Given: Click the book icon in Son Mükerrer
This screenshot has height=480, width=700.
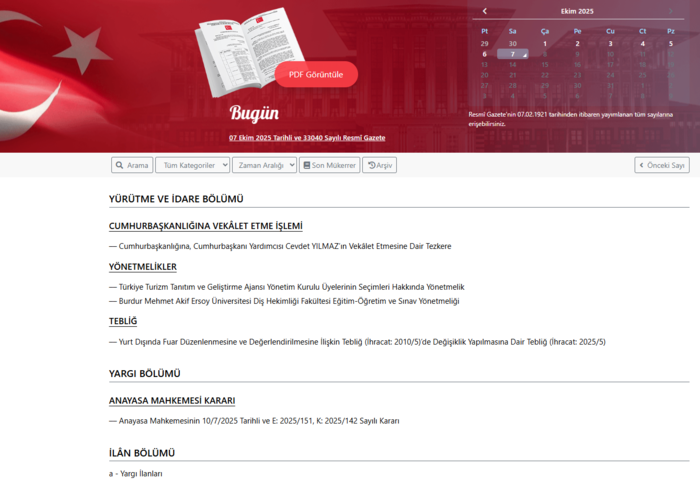Looking at the screenshot, I should click(x=307, y=165).
